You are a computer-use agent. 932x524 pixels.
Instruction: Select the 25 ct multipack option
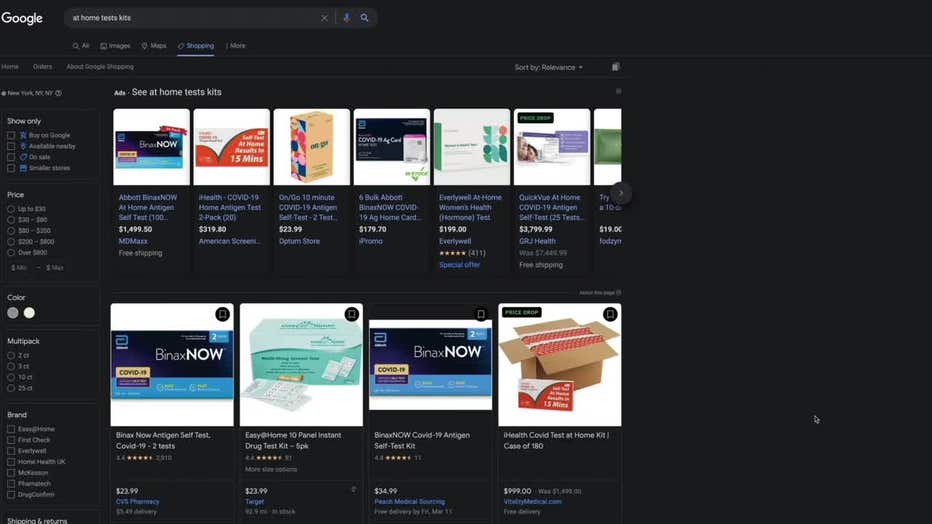click(11, 388)
